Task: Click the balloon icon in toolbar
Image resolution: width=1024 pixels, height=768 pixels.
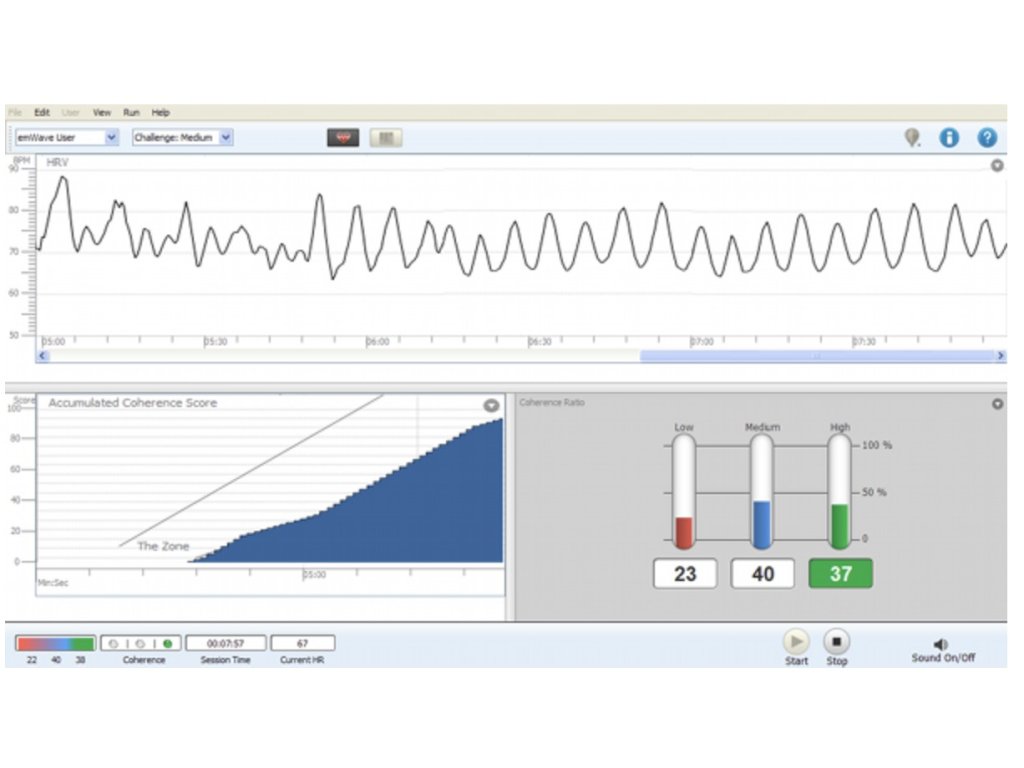Action: coord(912,137)
